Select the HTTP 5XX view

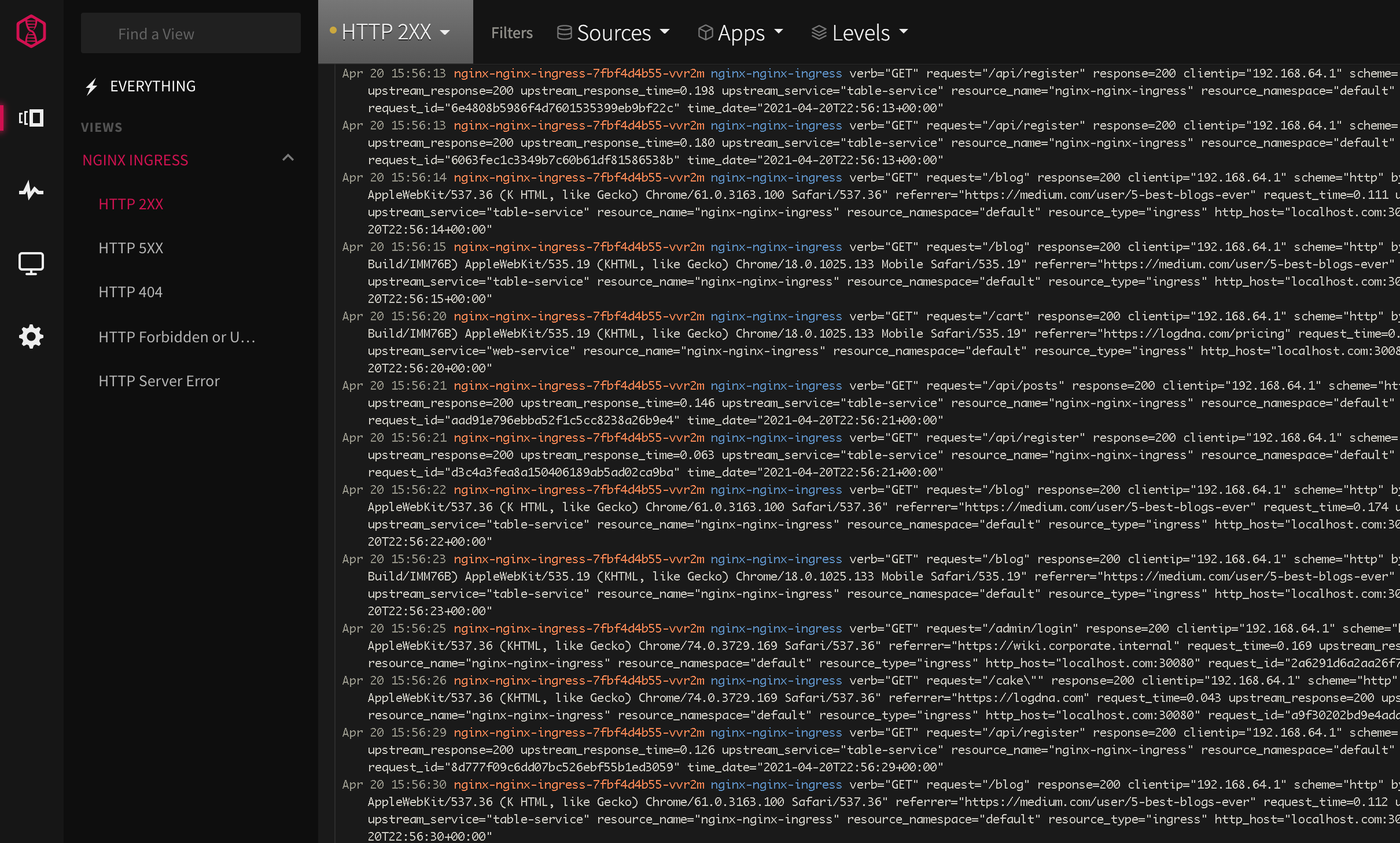[131, 248]
